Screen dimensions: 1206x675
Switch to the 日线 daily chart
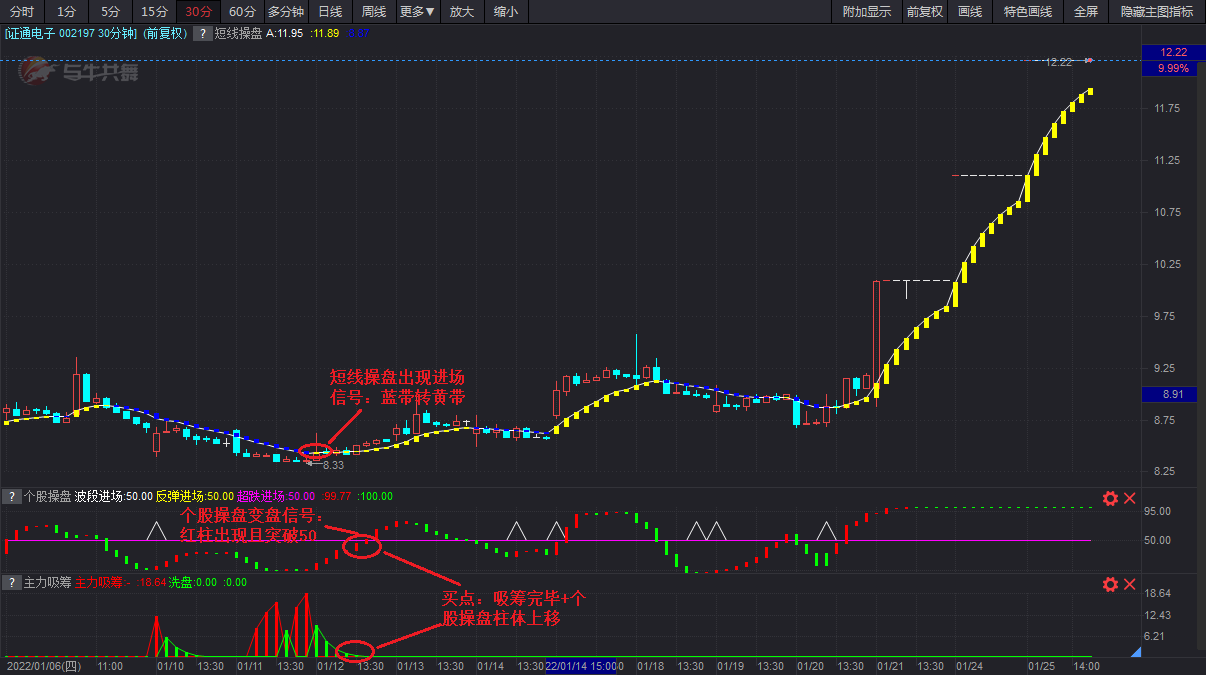(330, 12)
